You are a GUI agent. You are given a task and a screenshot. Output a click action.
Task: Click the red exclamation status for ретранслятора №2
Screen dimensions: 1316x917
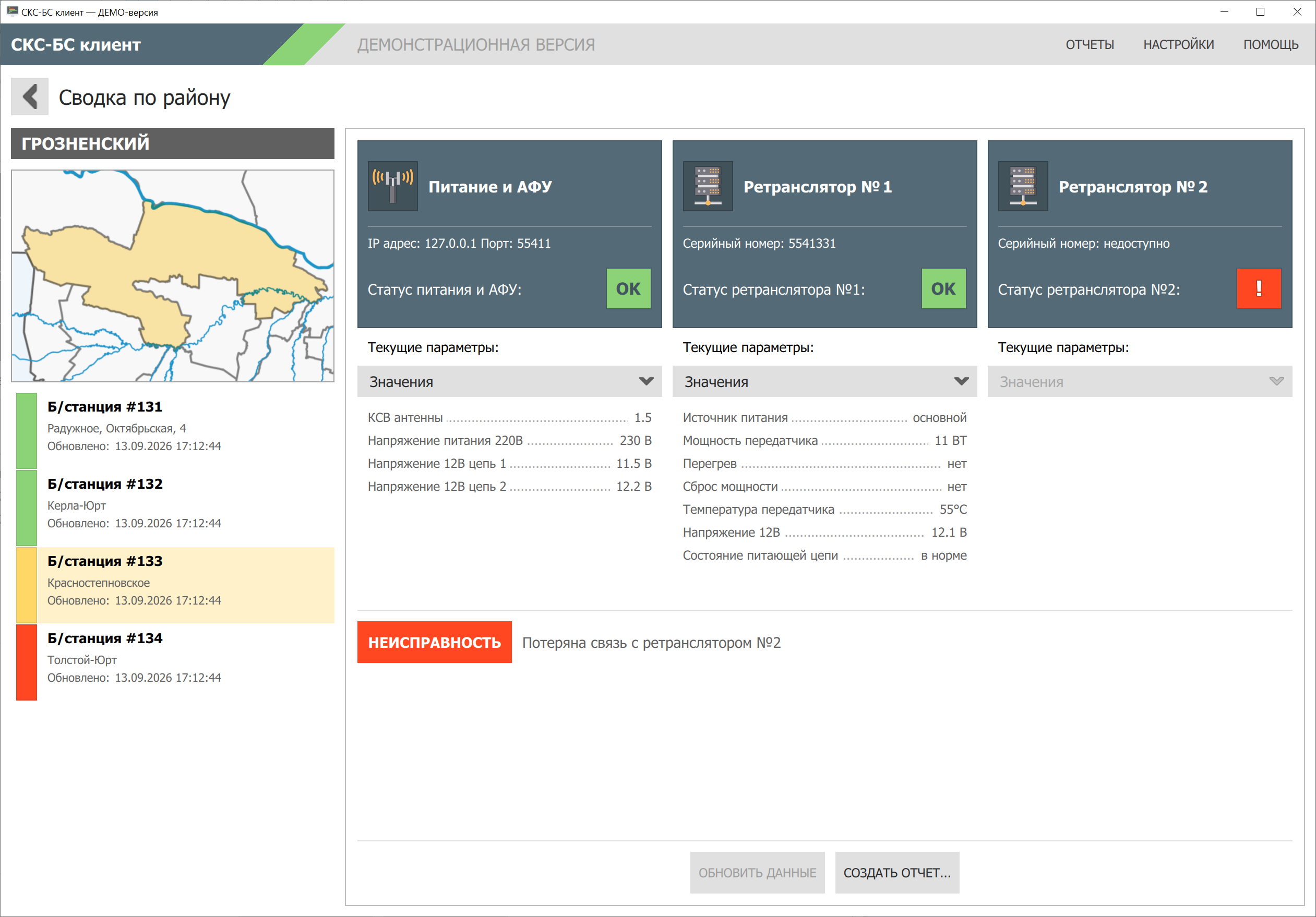click(1259, 288)
